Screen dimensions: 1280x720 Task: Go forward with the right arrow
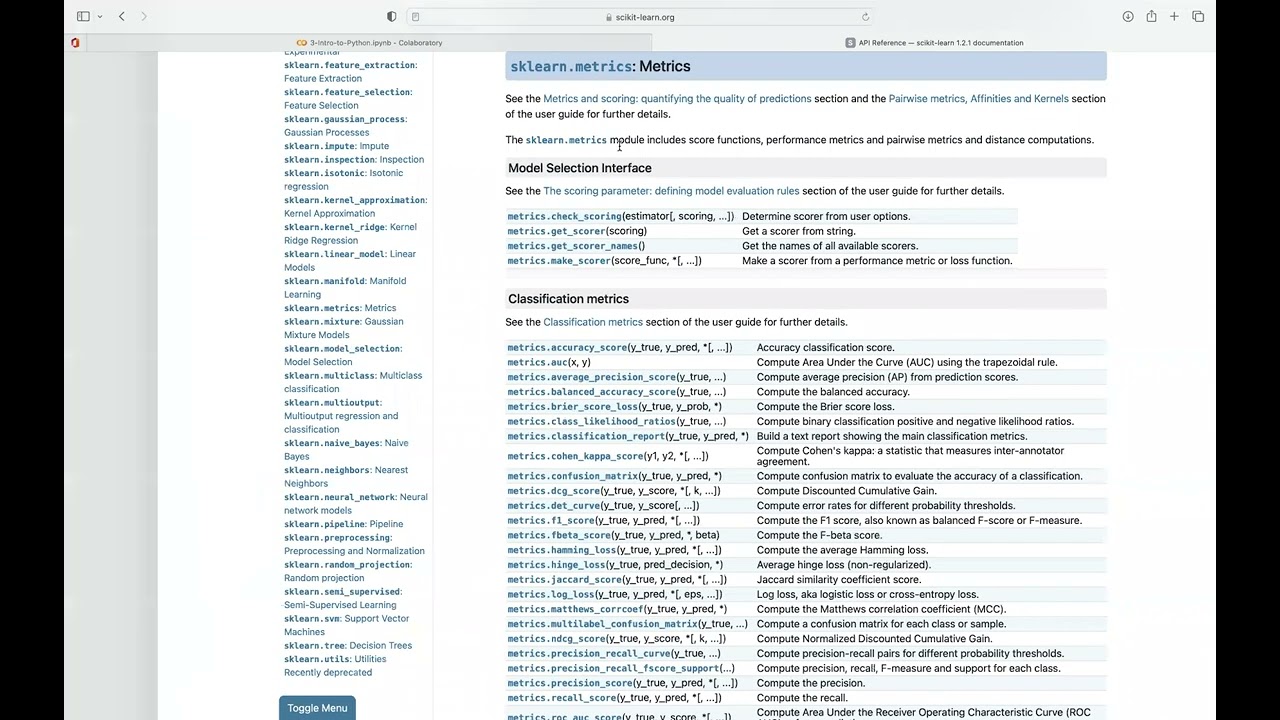tap(144, 16)
